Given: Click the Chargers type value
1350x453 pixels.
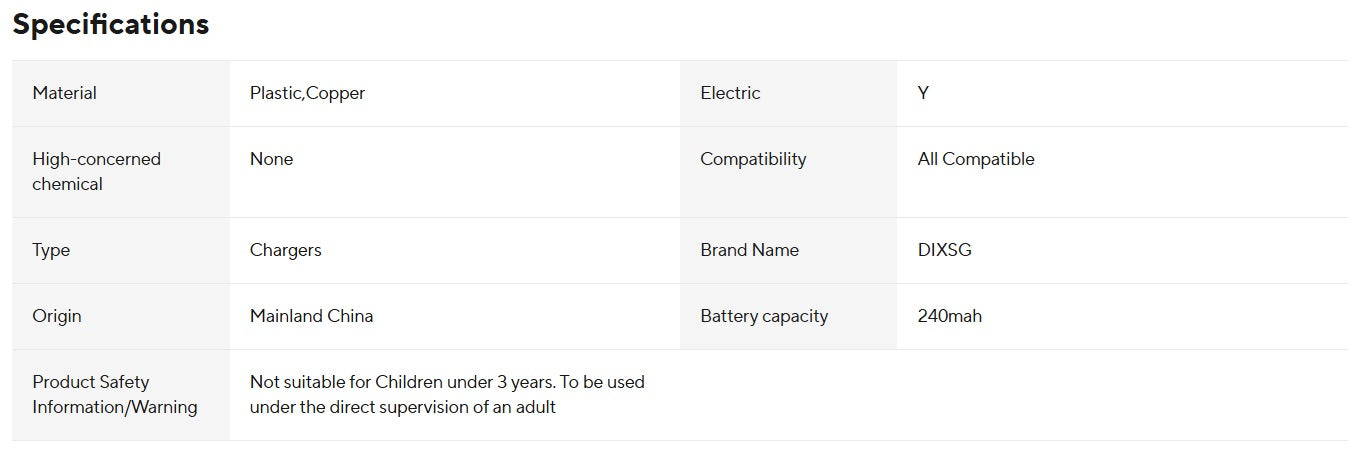Looking at the screenshot, I should coord(286,250).
